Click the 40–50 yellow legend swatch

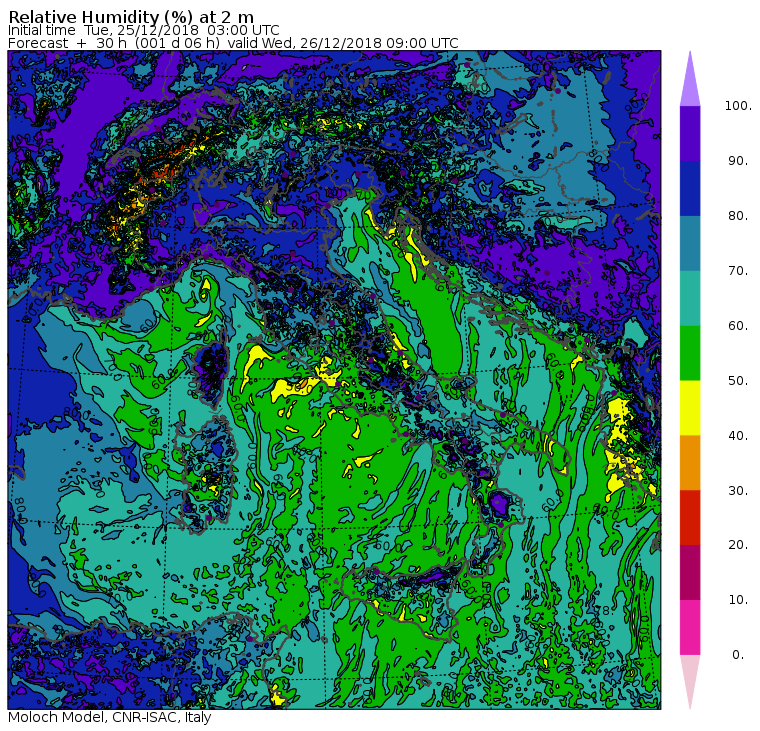pos(690,408)
